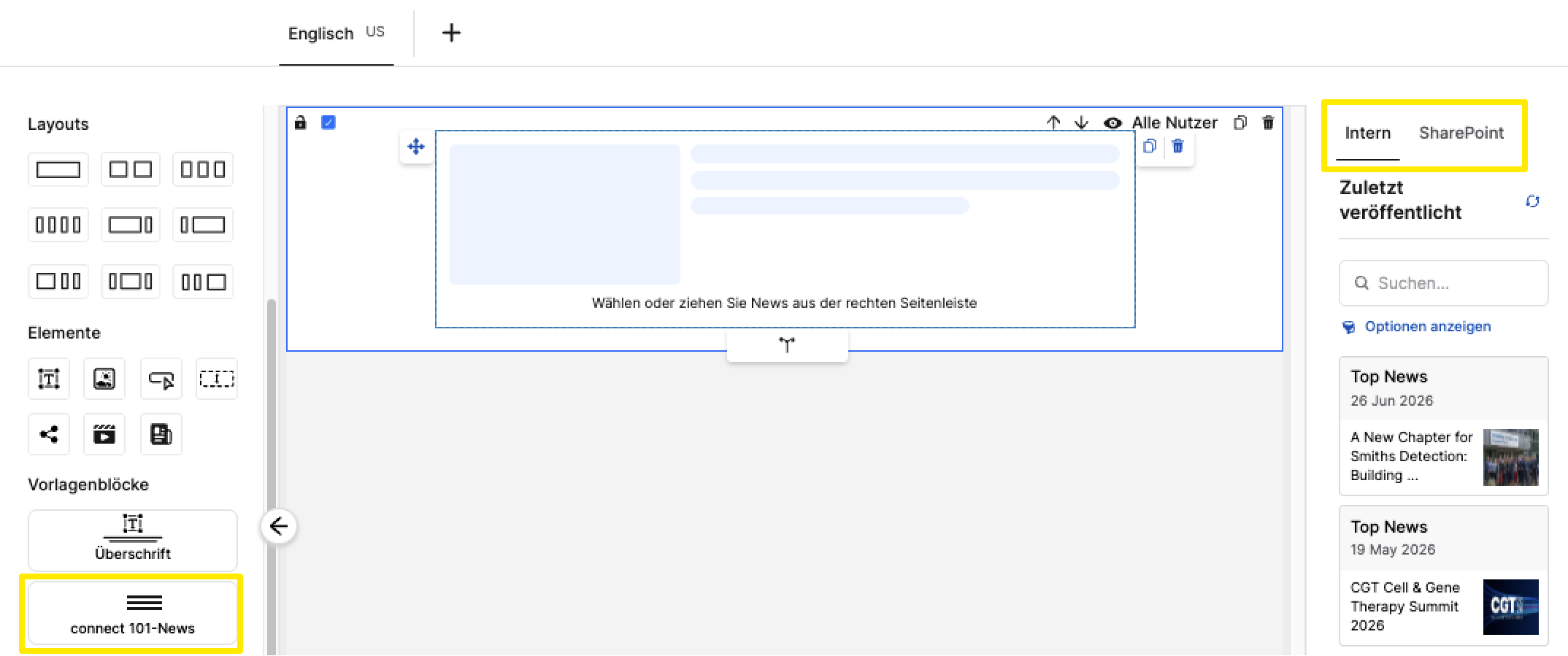Open the CGT Summit thumbnail image
Viewport: 1568px width, 656px height.
click(x=1510, y=607)
